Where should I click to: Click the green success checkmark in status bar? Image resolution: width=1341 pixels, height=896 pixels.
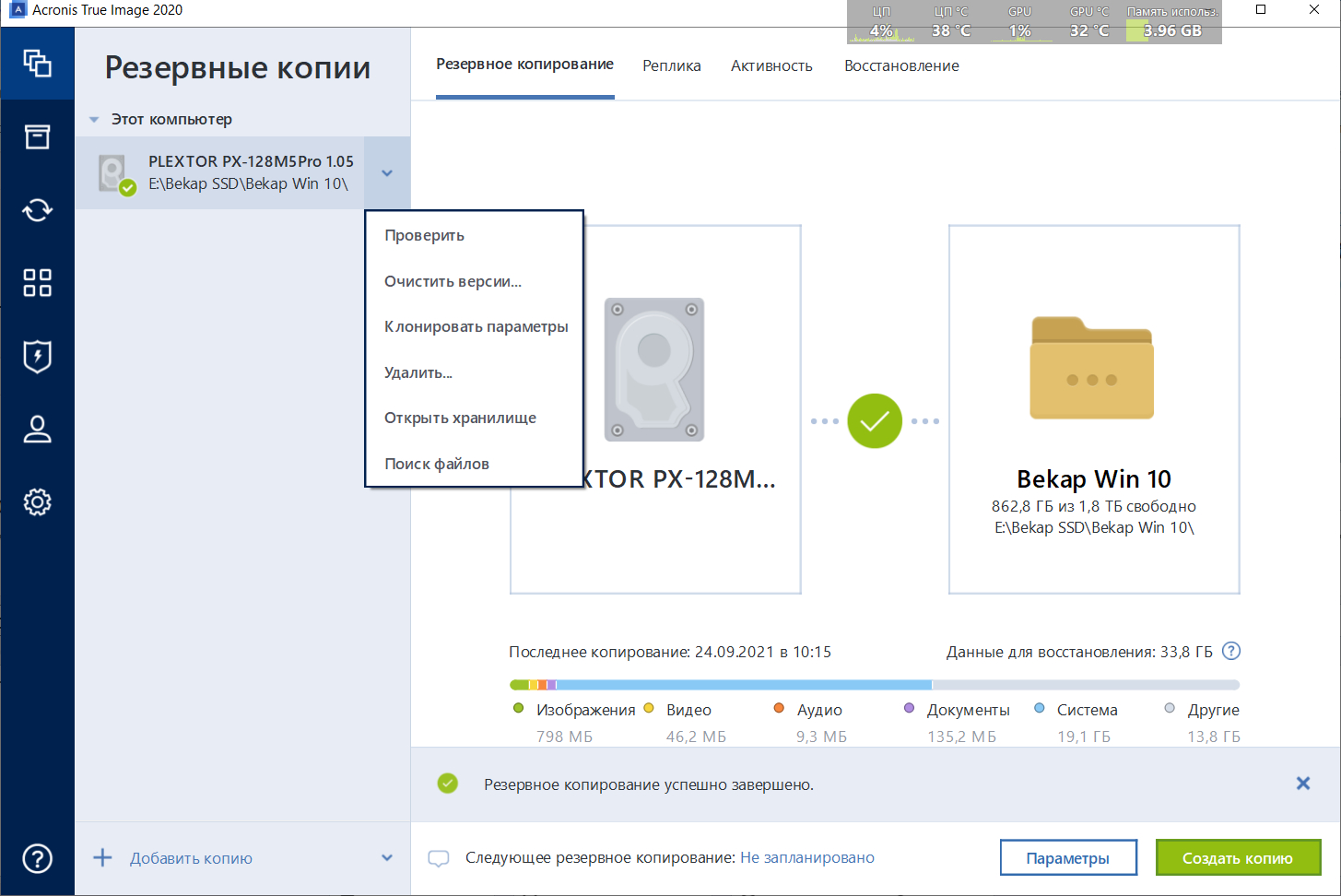(x=448, y=784)
